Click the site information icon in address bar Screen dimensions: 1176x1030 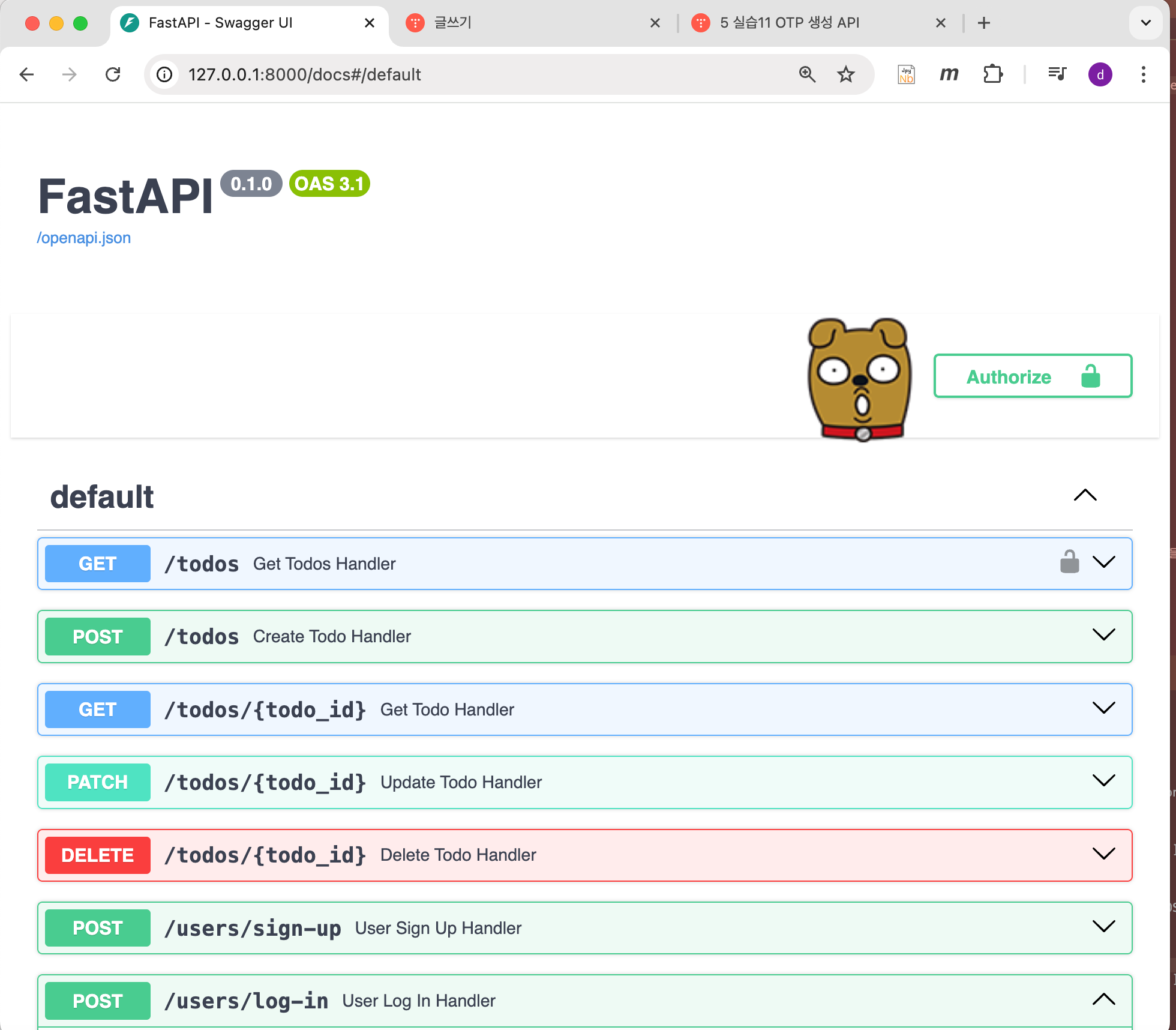[x=164, y=74]
